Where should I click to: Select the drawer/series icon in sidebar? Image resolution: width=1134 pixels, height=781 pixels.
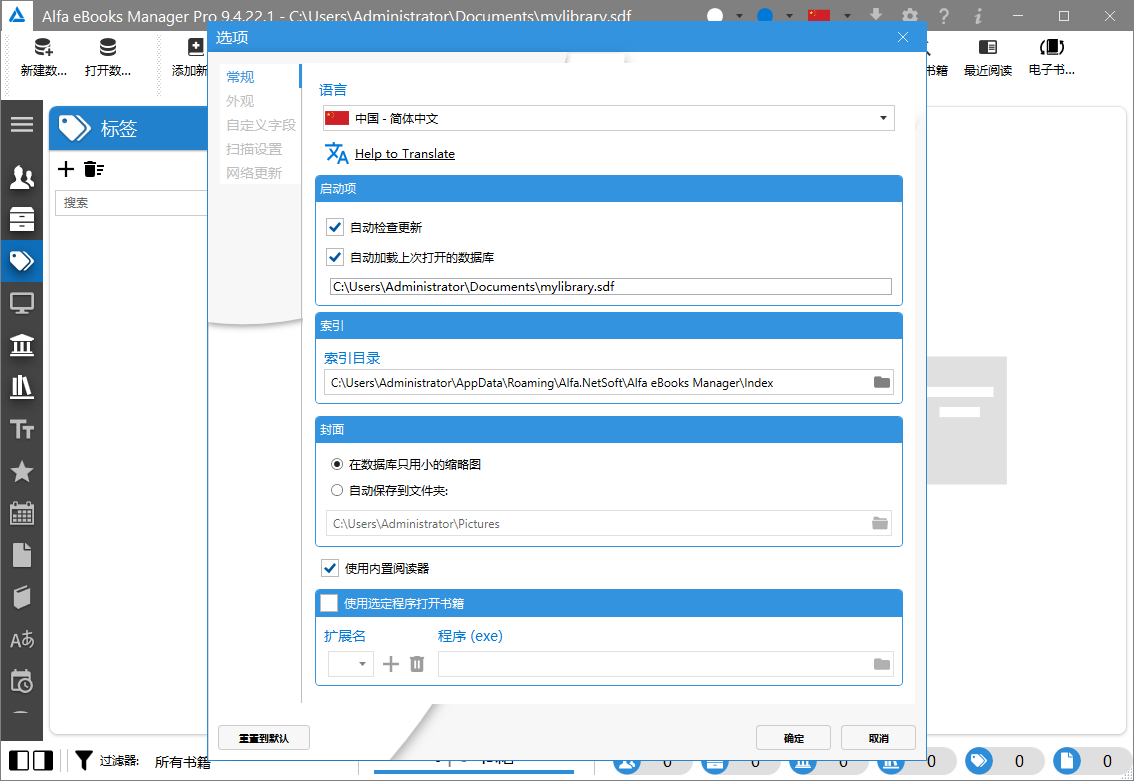pos(22,218)
